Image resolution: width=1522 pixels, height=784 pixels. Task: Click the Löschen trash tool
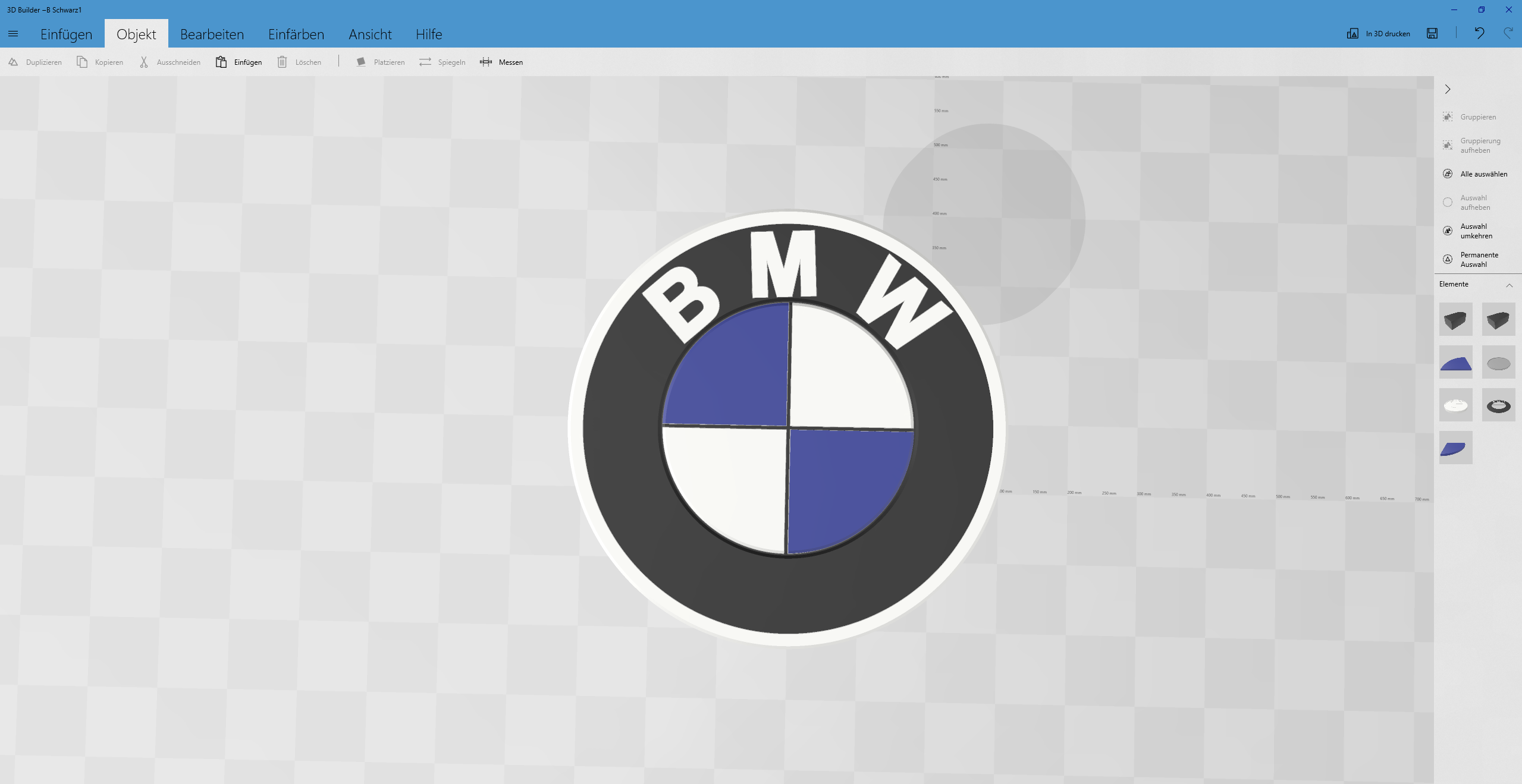(x=299, y=62)
